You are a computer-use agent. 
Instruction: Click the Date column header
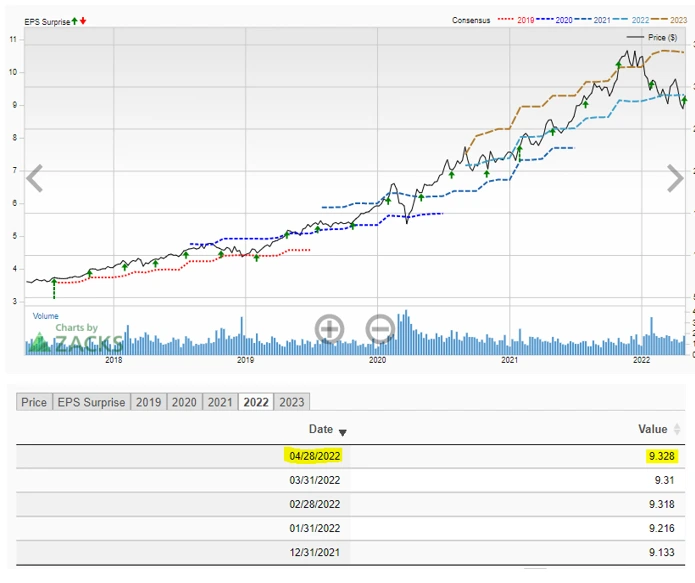321,429
